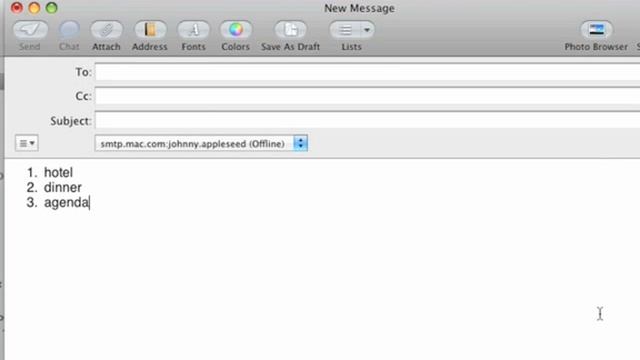640x360 pixels.
Task: Open the Colors picker wheel icon
Action: click(x=236, y=29)
